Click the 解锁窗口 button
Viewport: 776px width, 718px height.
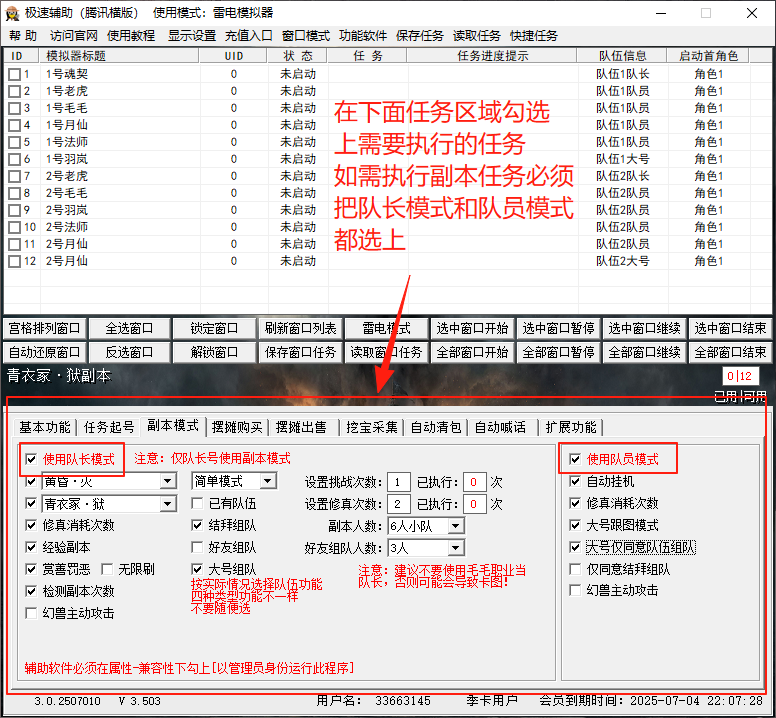pyautogui.click(x=214, y=352)
